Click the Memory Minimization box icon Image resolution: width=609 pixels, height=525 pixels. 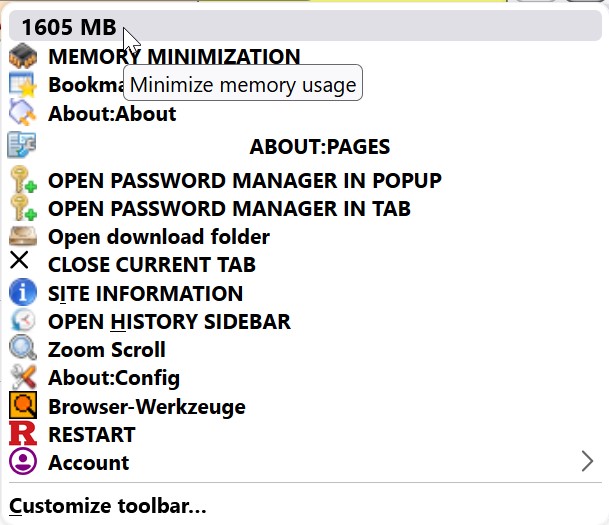(22, 57)
